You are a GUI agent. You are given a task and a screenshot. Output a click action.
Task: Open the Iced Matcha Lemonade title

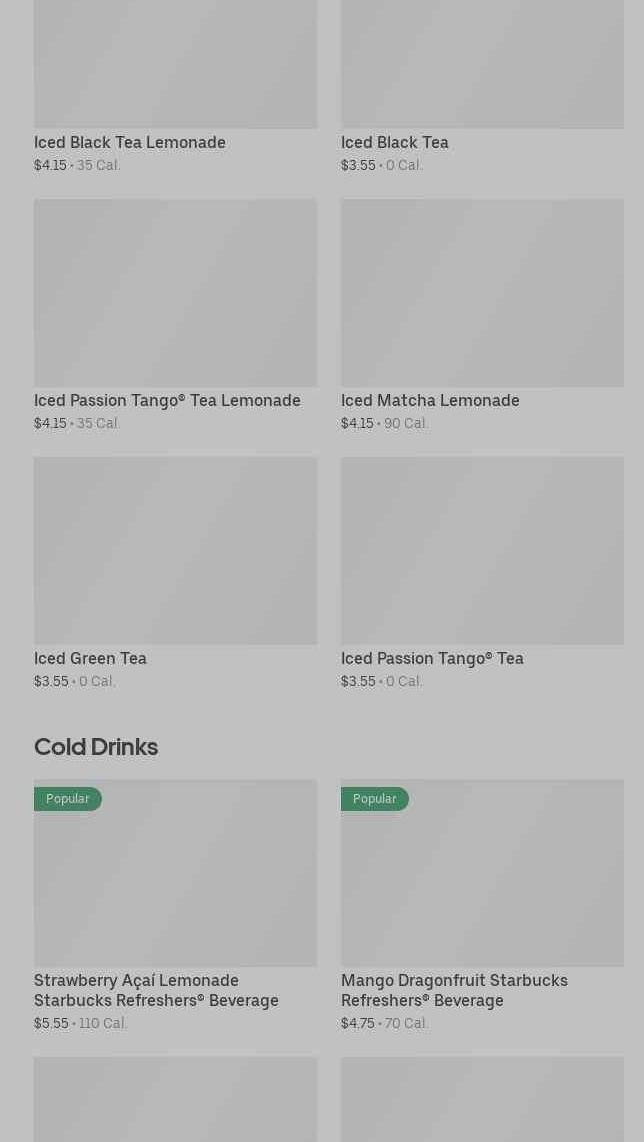[x=430, y=401]
